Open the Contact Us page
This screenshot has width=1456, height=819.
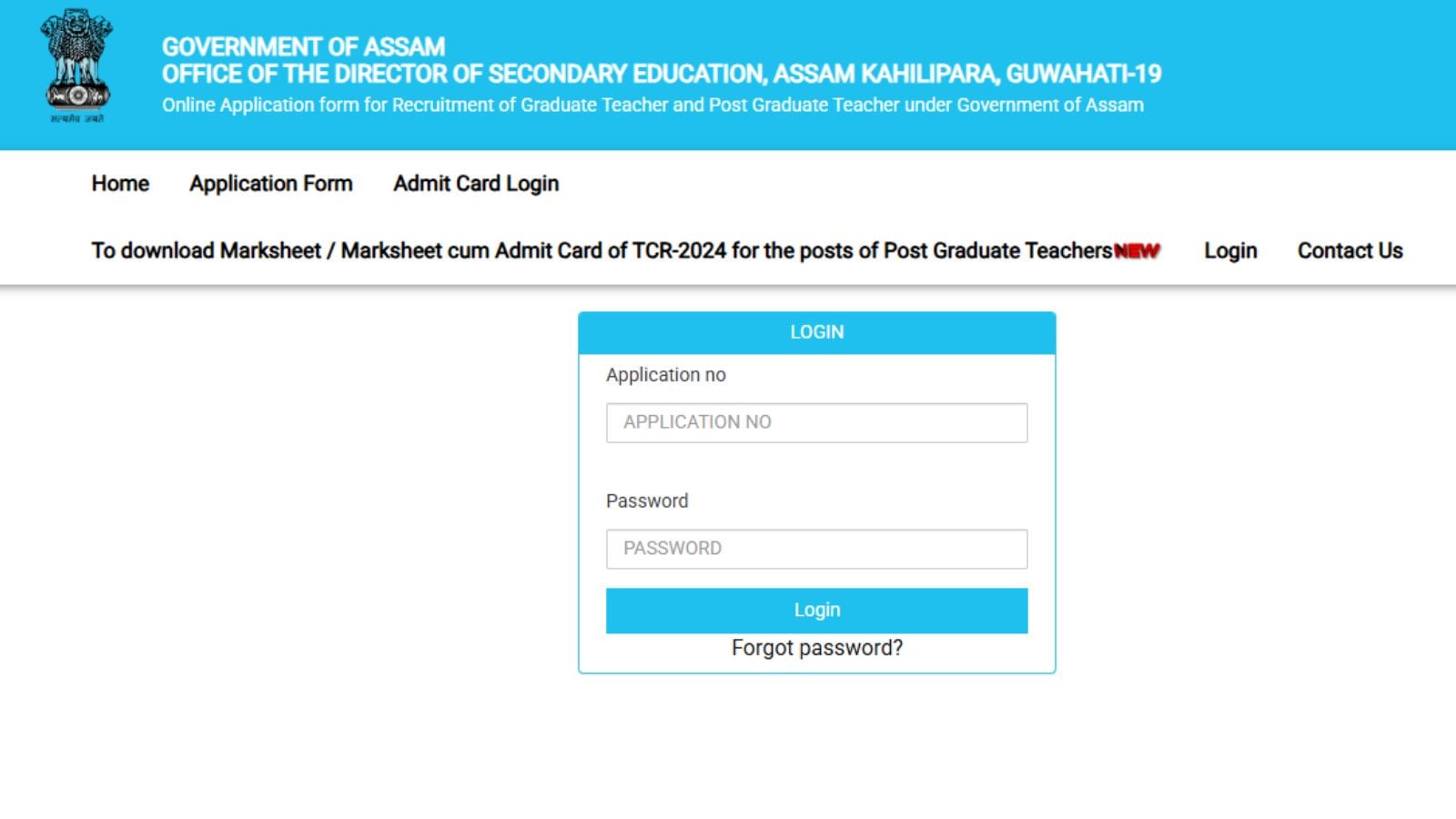tap(1350, 251)
